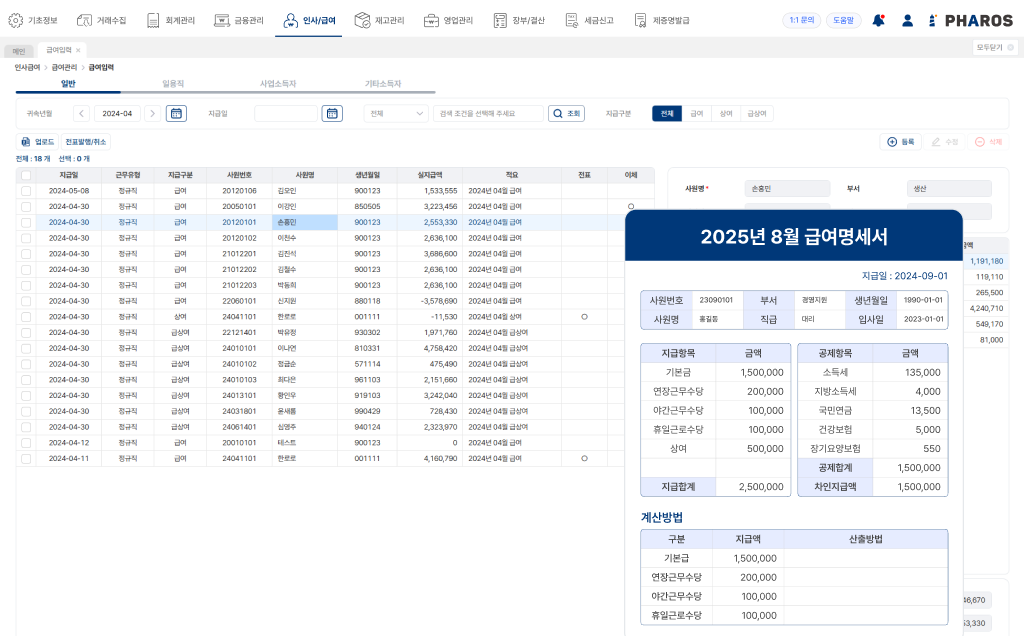This screenshot has height=636, width=1024.
Task: Open calendar picker for 지급일 field
Action: (x=332, y=114)
